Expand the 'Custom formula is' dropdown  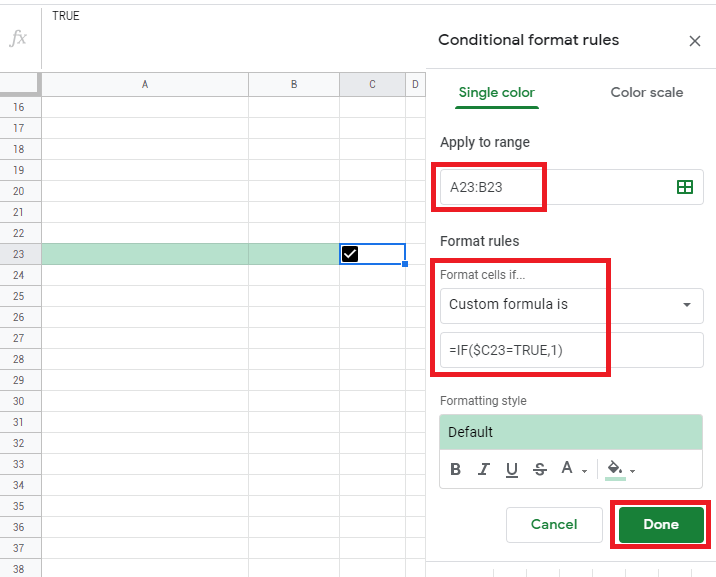686,305
